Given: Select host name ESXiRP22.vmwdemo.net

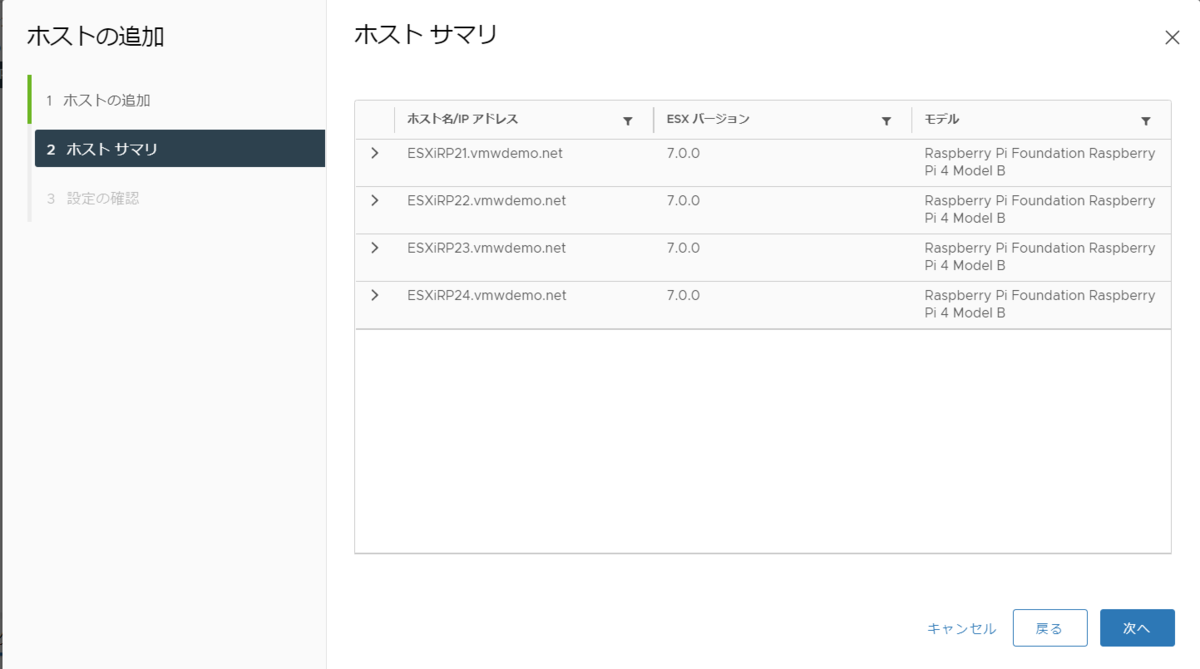Looking at the screenshot, I should pyautogui.click(x=487, y=201).
